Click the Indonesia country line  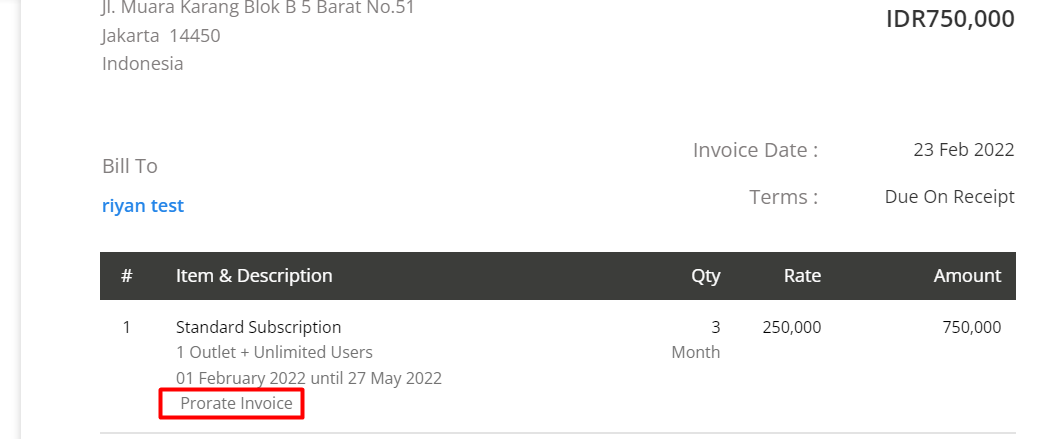pyautogui.click(x=142, y=64)
